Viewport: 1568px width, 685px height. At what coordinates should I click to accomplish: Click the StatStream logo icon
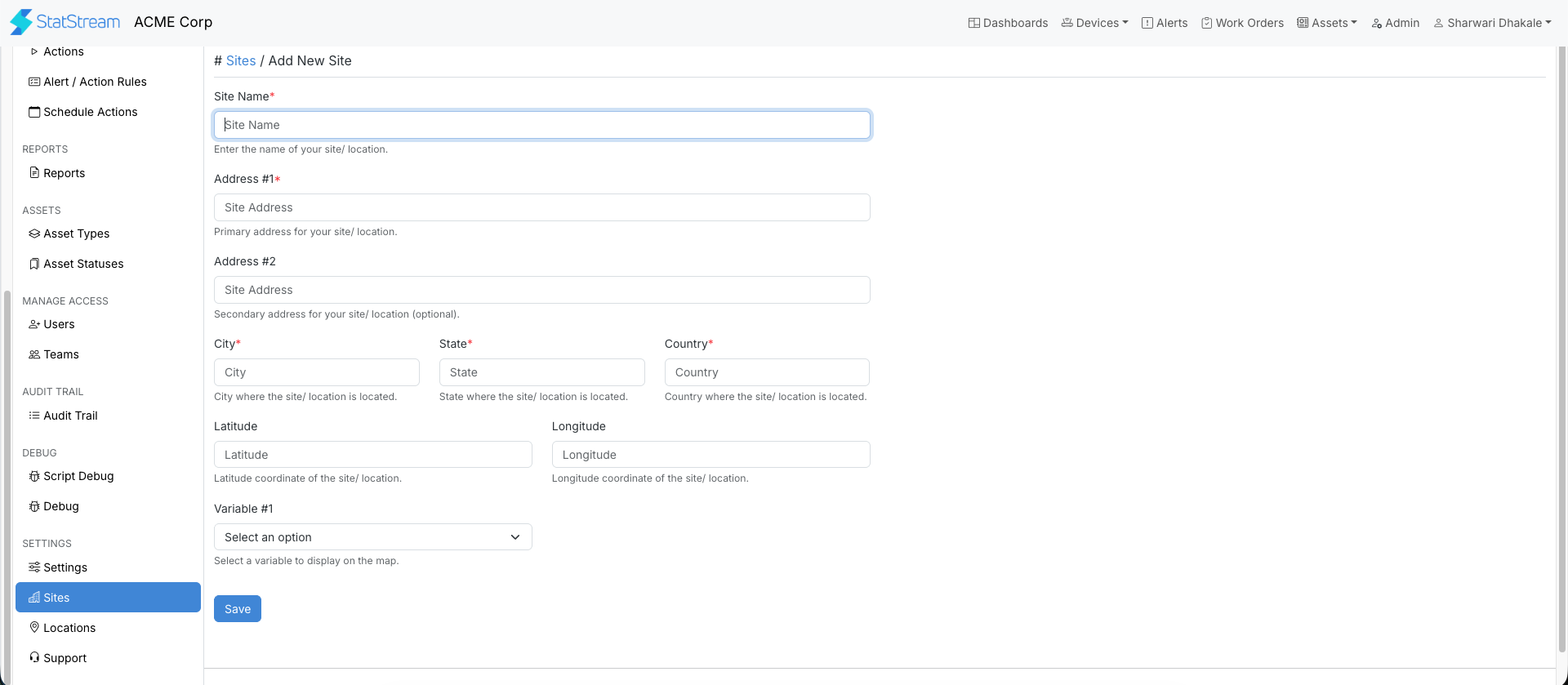pos(22,22)
